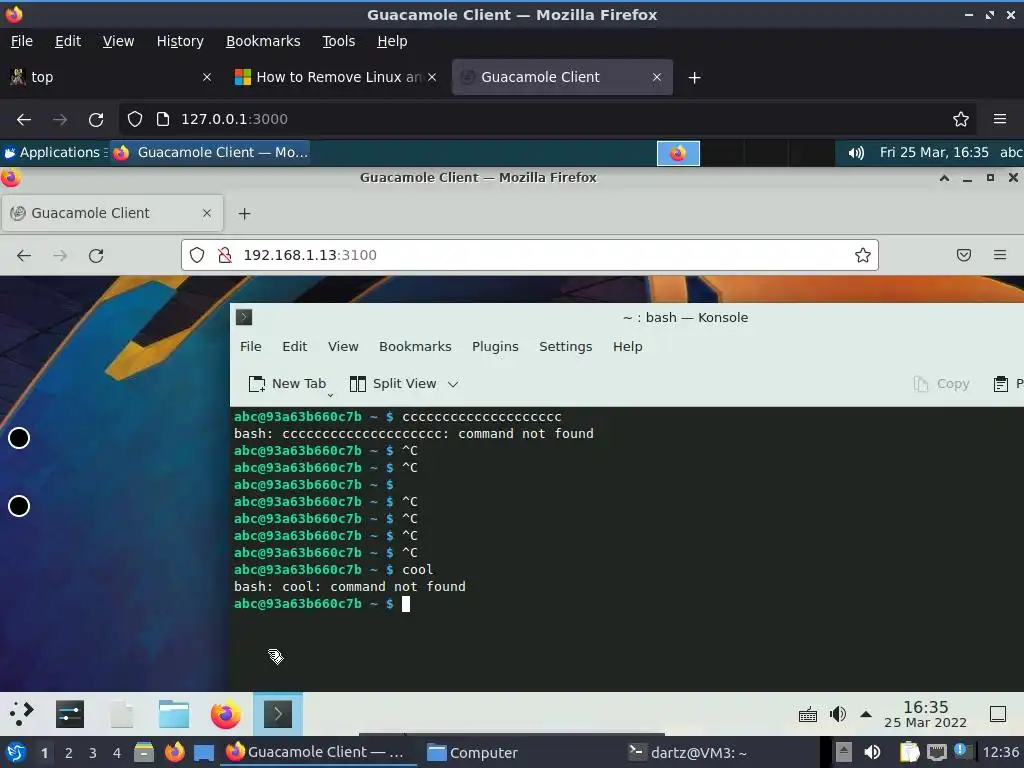The image size is (1024, 768).
Task: Open the outer Firefox Bookmarks menu
Action: click(263, 41)
